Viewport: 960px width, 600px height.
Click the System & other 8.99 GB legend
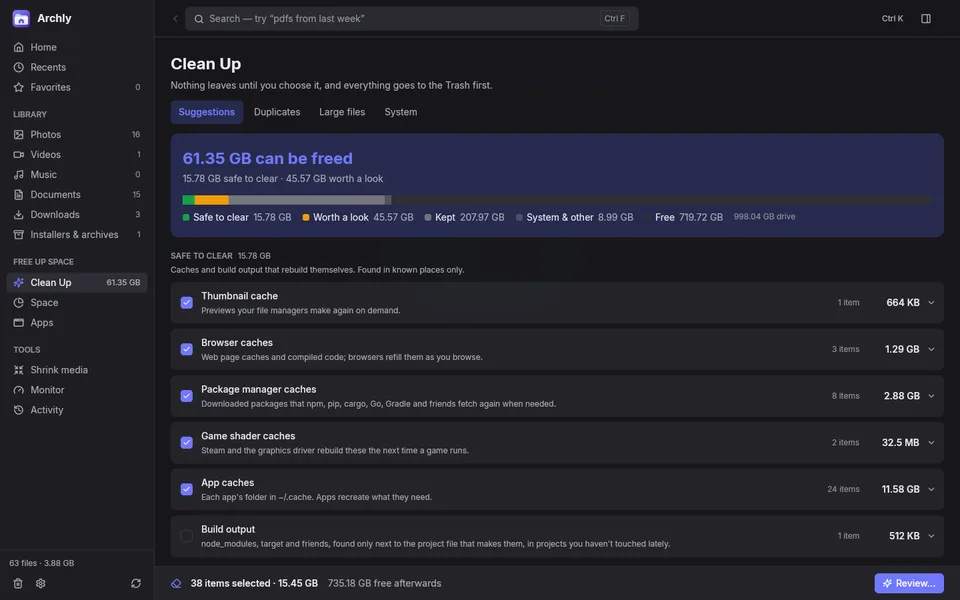(x=574, y=217)
